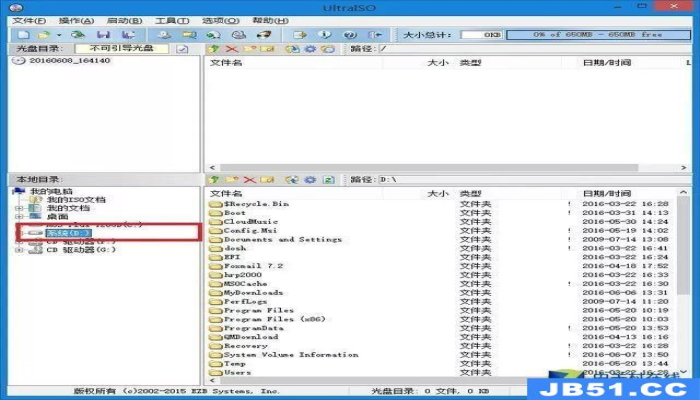Click the Save floppy-disk toolbar icon
The width and height of the screenshot is (700, 400).
coord(103,34)
